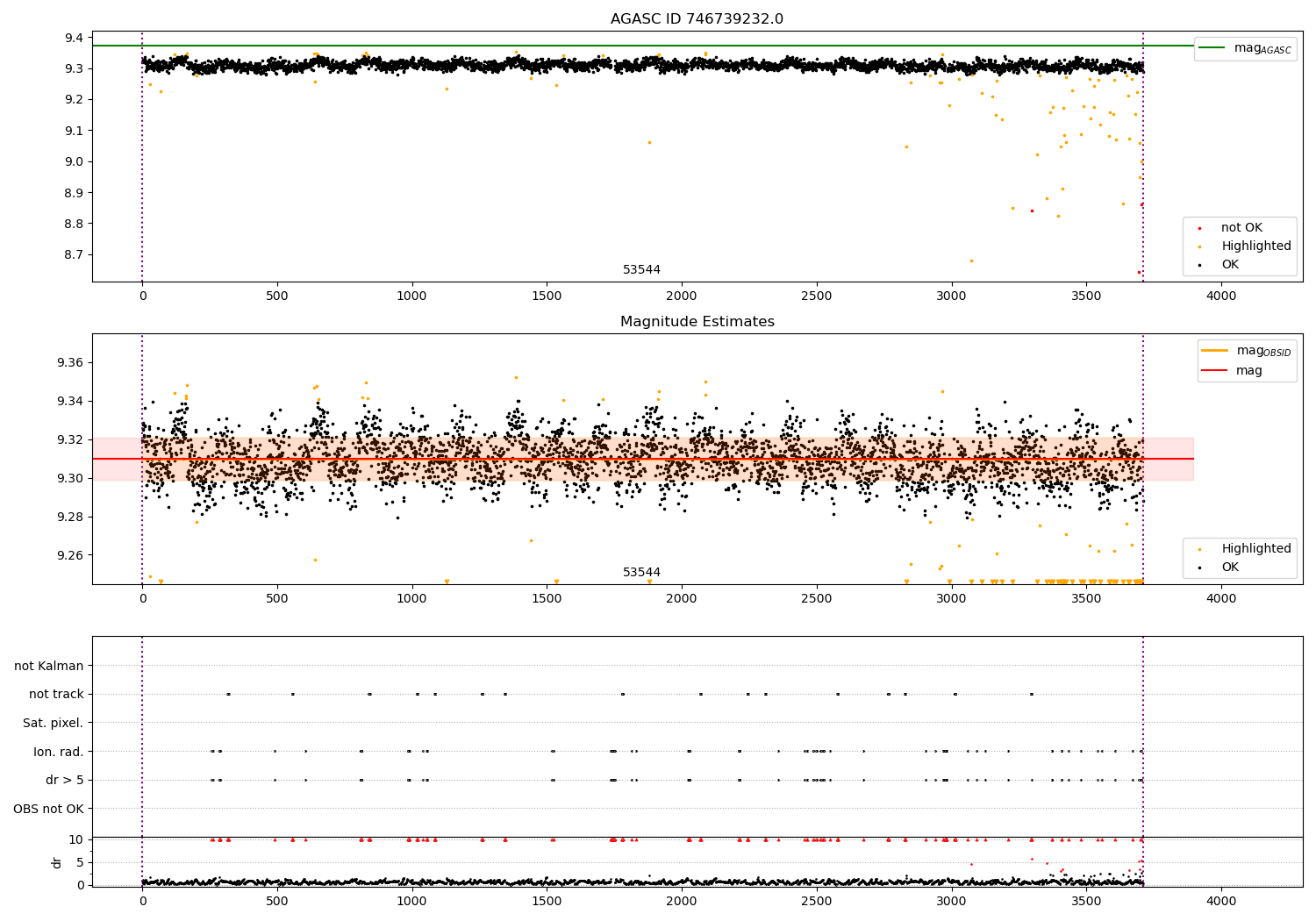Click 'OK' legend entry in middle plot

pyautogui.click(x=1219, y=568)
